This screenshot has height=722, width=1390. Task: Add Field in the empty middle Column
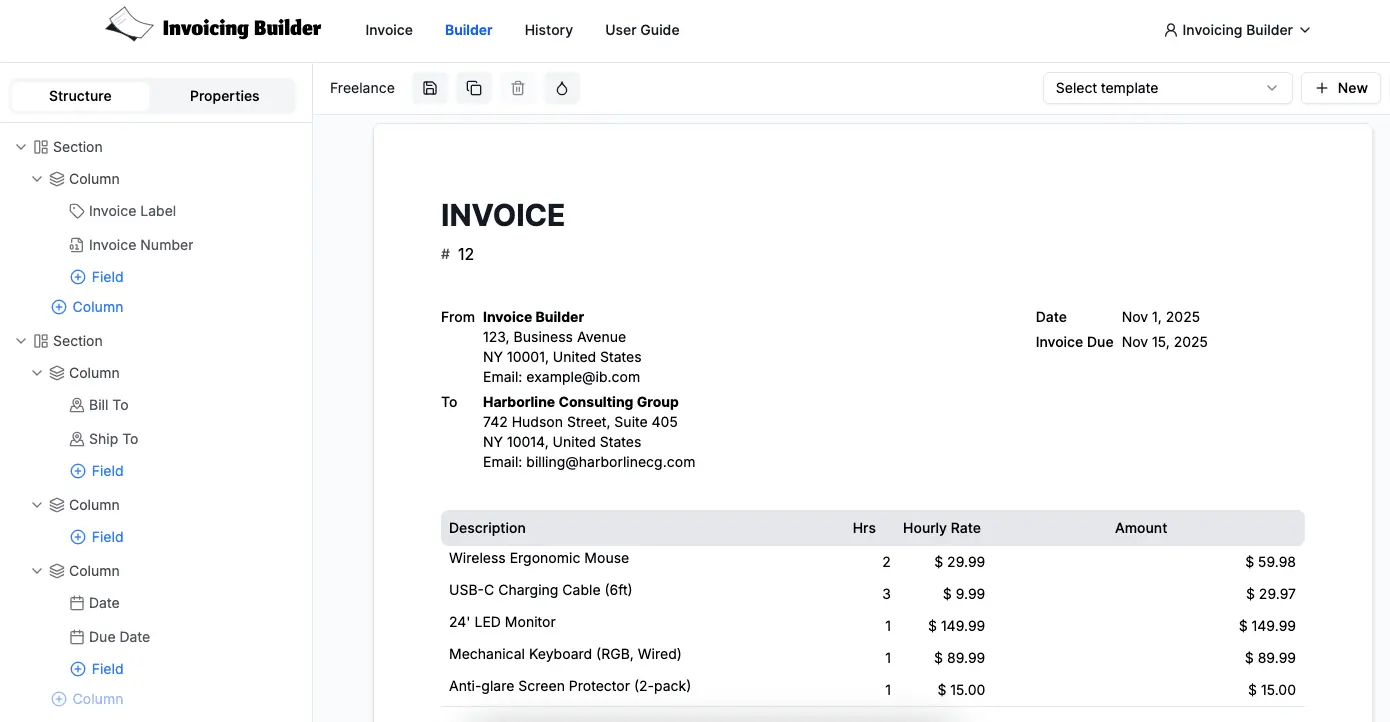(x=97, y=537)
